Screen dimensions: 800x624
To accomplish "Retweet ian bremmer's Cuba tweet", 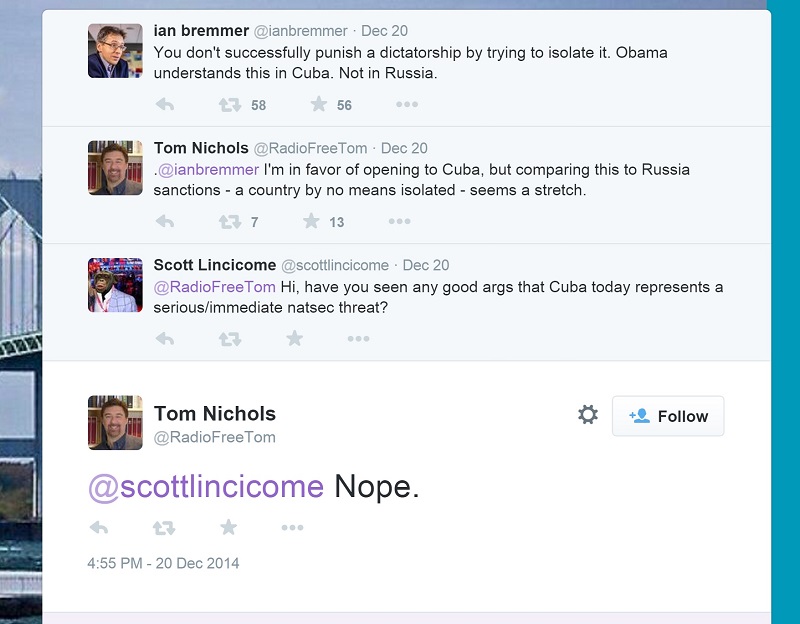I will click(x=230, y=105).
